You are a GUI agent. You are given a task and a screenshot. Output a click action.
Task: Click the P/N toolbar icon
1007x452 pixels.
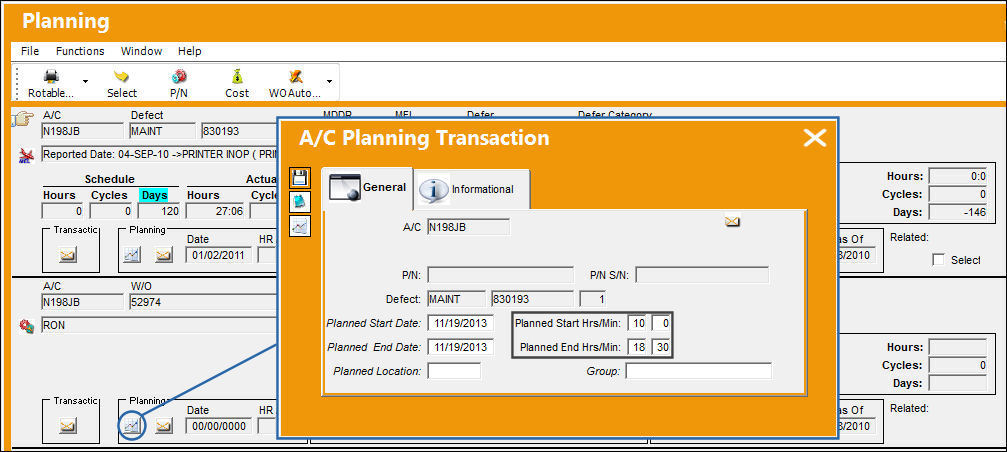pyautogui.click(x=178, y=76)
